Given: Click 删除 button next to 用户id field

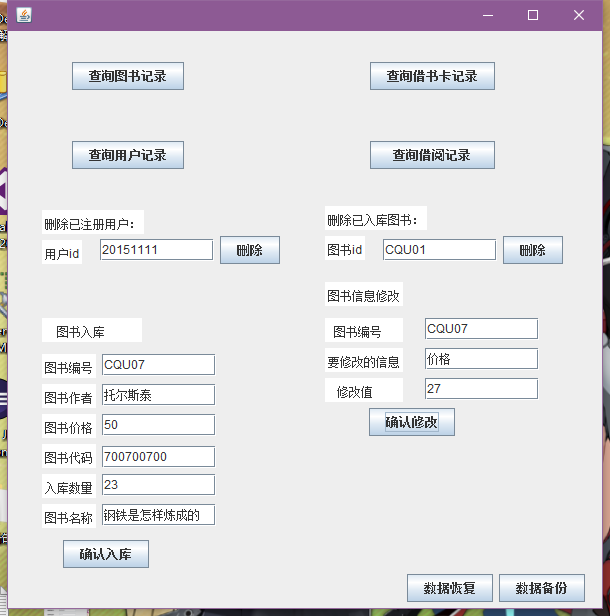Looking at the screenshot, I should coord(250,250).
